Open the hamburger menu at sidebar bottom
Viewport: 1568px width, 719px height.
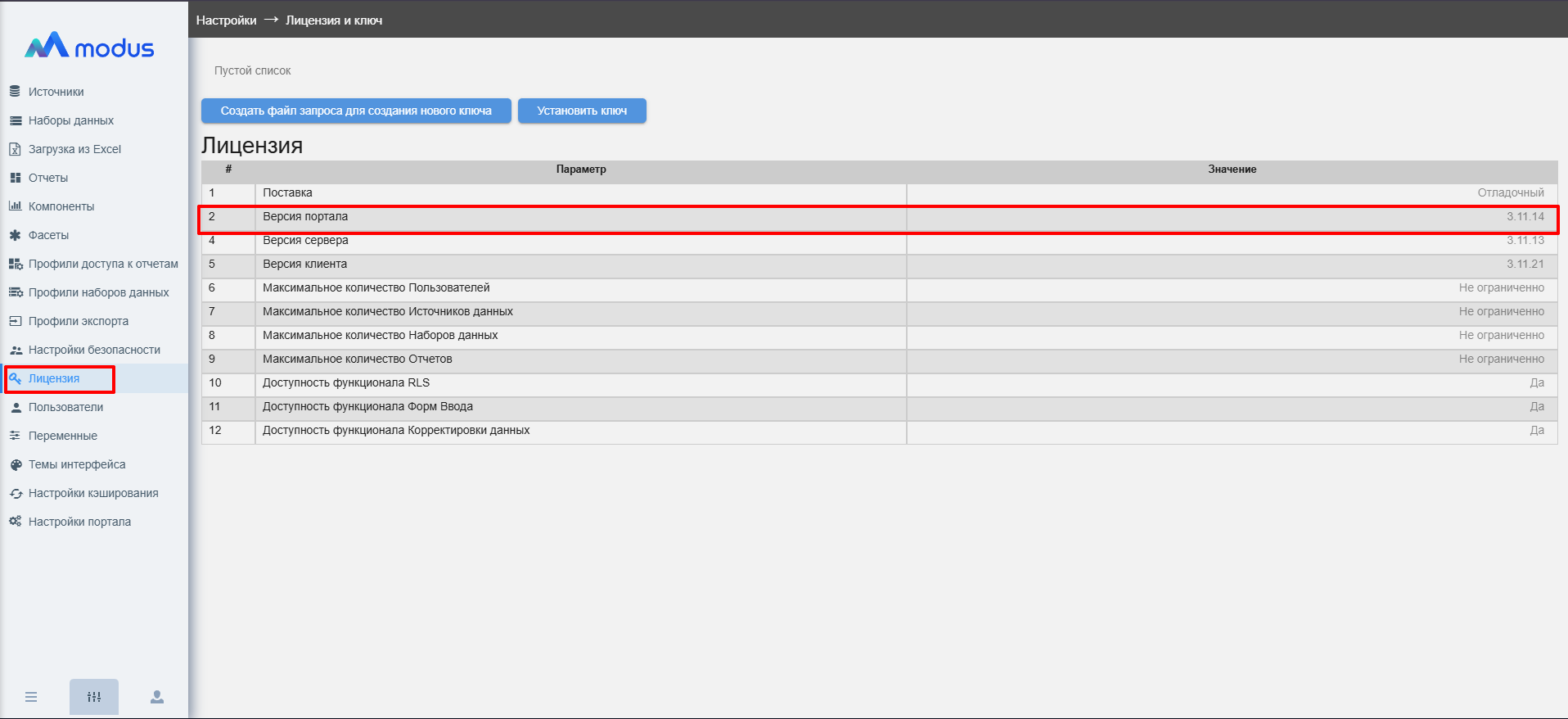31,697
